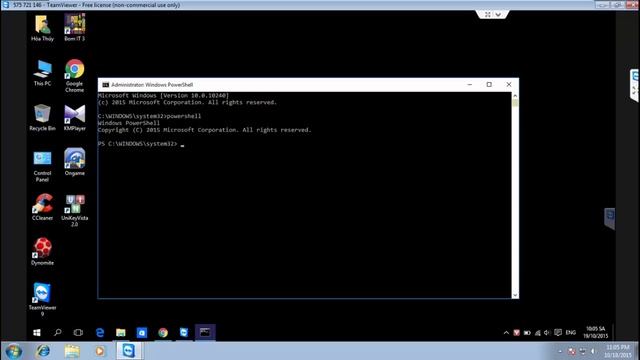Launch the KMPlayer desktop shortcut
This screenshot has width=640, height=360.
click(75, 118)
